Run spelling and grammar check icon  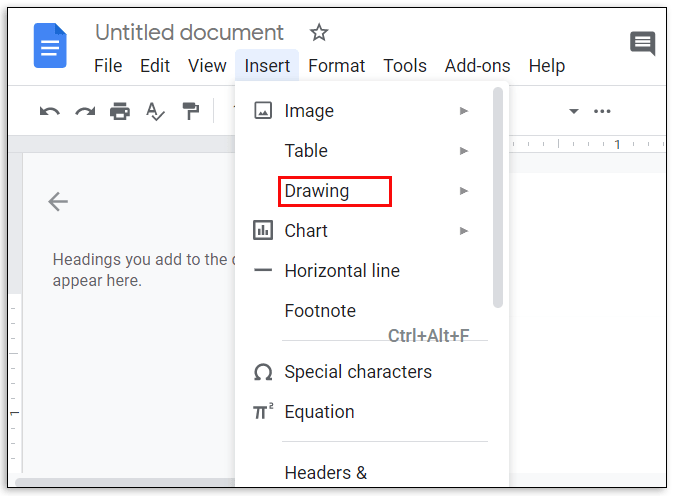click(155, 111)
